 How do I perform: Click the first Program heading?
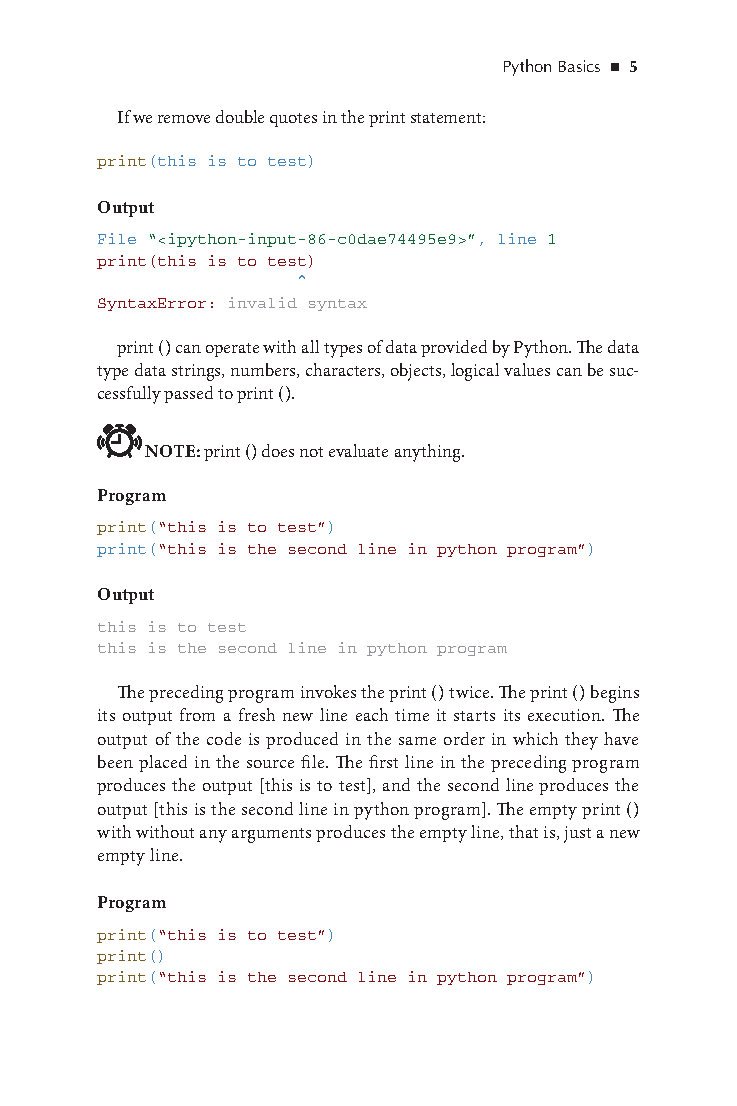coord(132,496)
